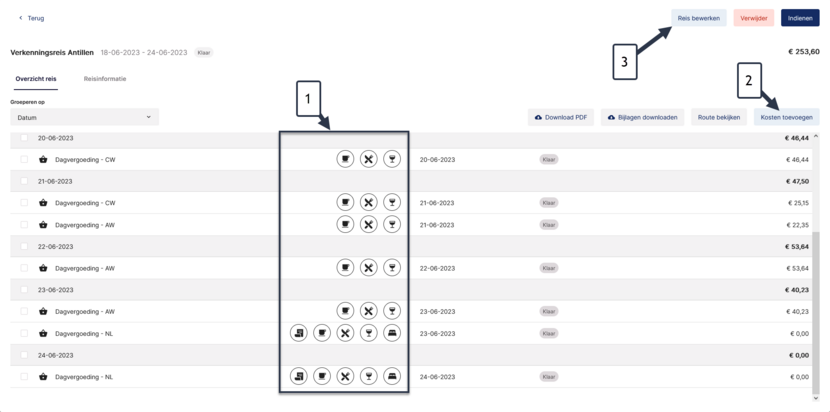Image resolution: width=830 pixels, height=412 pixels.
Task: Select checkbox for 22-06-2023 Dagvergoeding AW row
Action: (x=24, y=268)
